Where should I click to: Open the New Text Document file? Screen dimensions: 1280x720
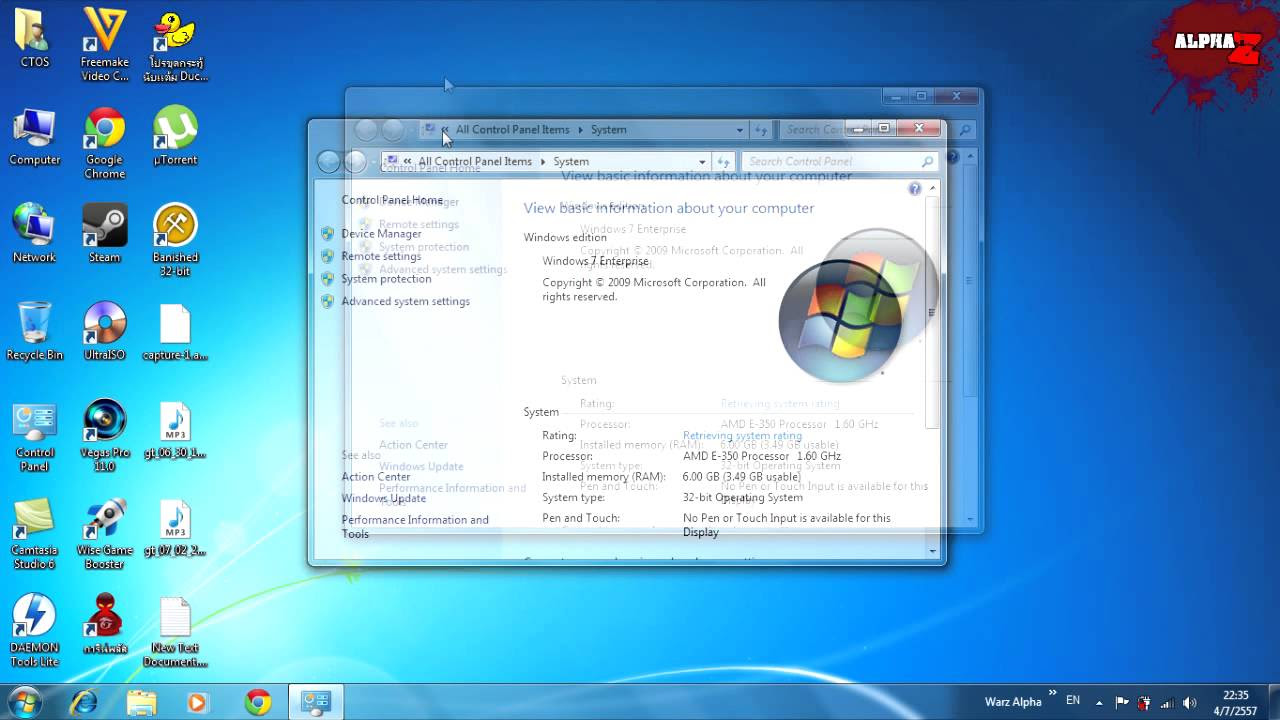(x=174, y=631)
